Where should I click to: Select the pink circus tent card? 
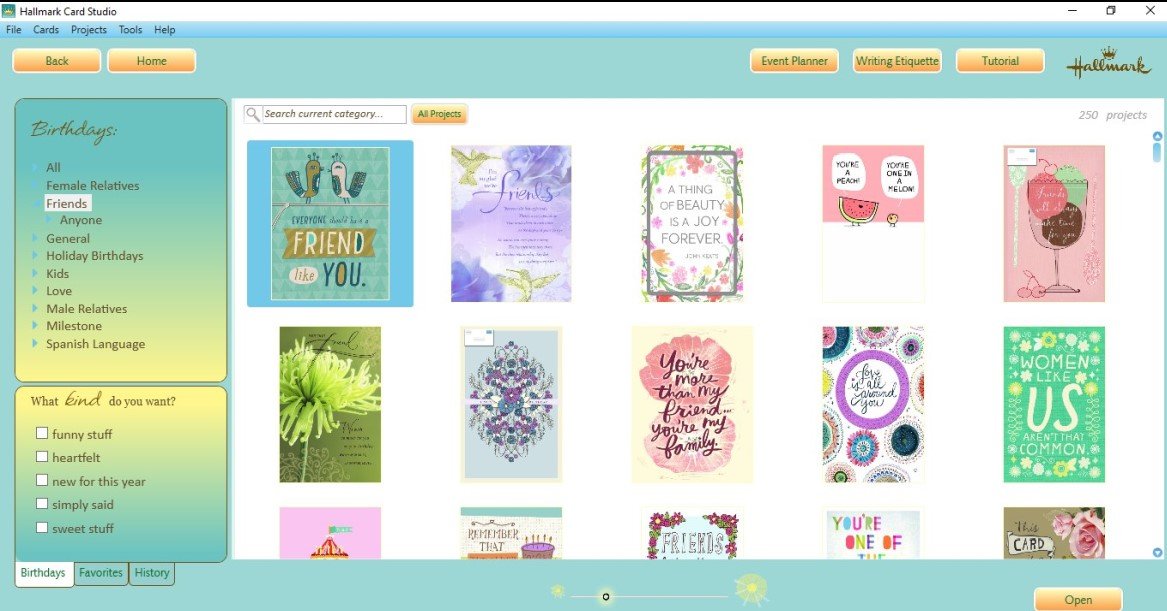point(330,533)
